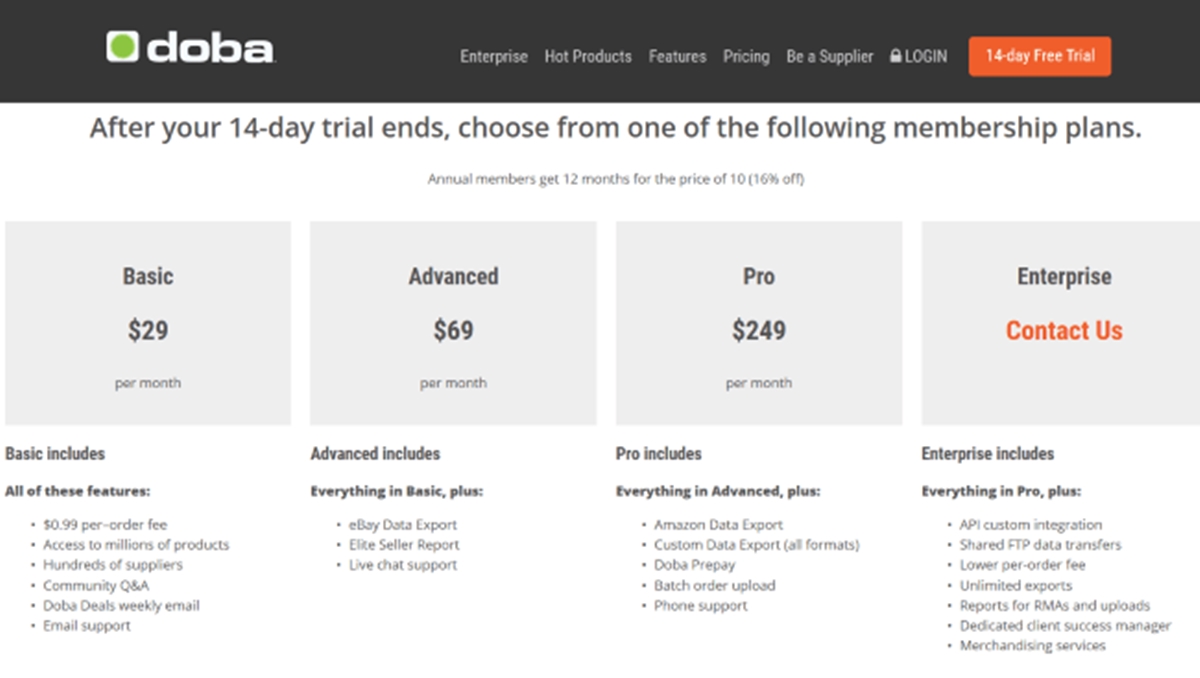Open the Features navigation link
Viewport: 1200px width, 678px height.
[677, 57]
